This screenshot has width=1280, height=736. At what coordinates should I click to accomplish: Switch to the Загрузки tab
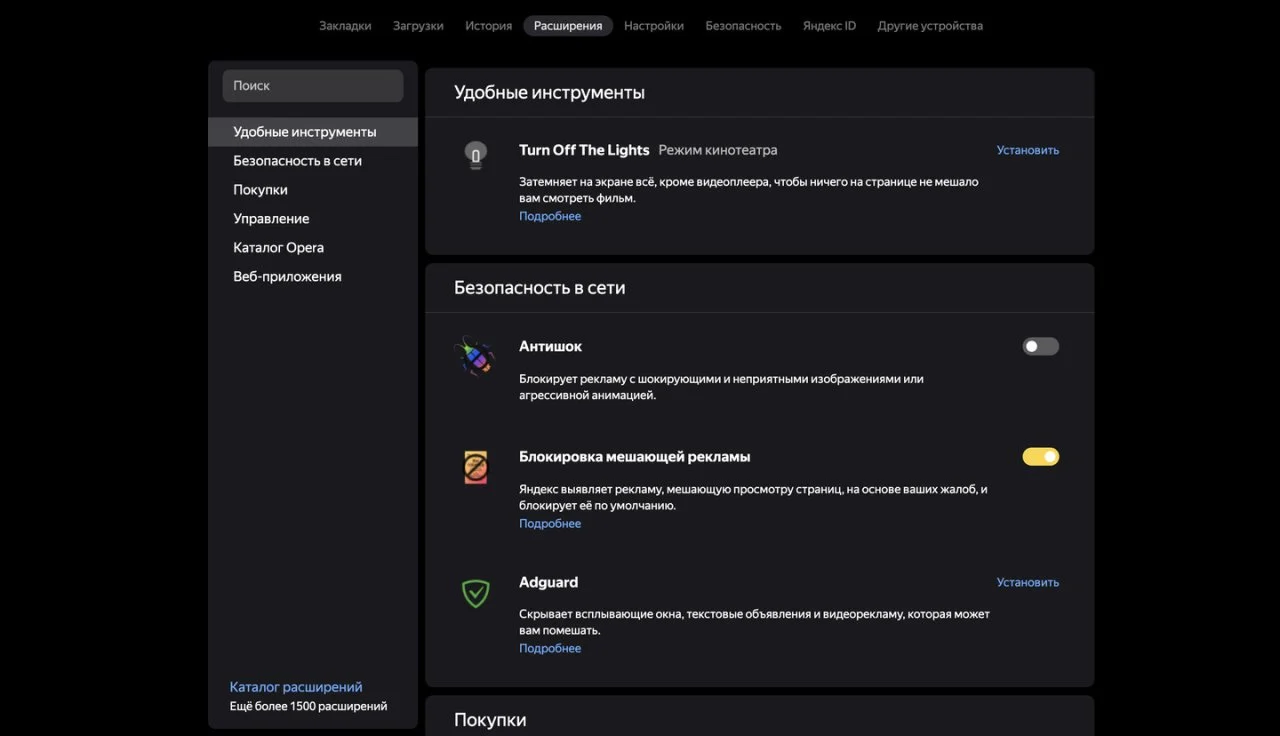point(418,26)
